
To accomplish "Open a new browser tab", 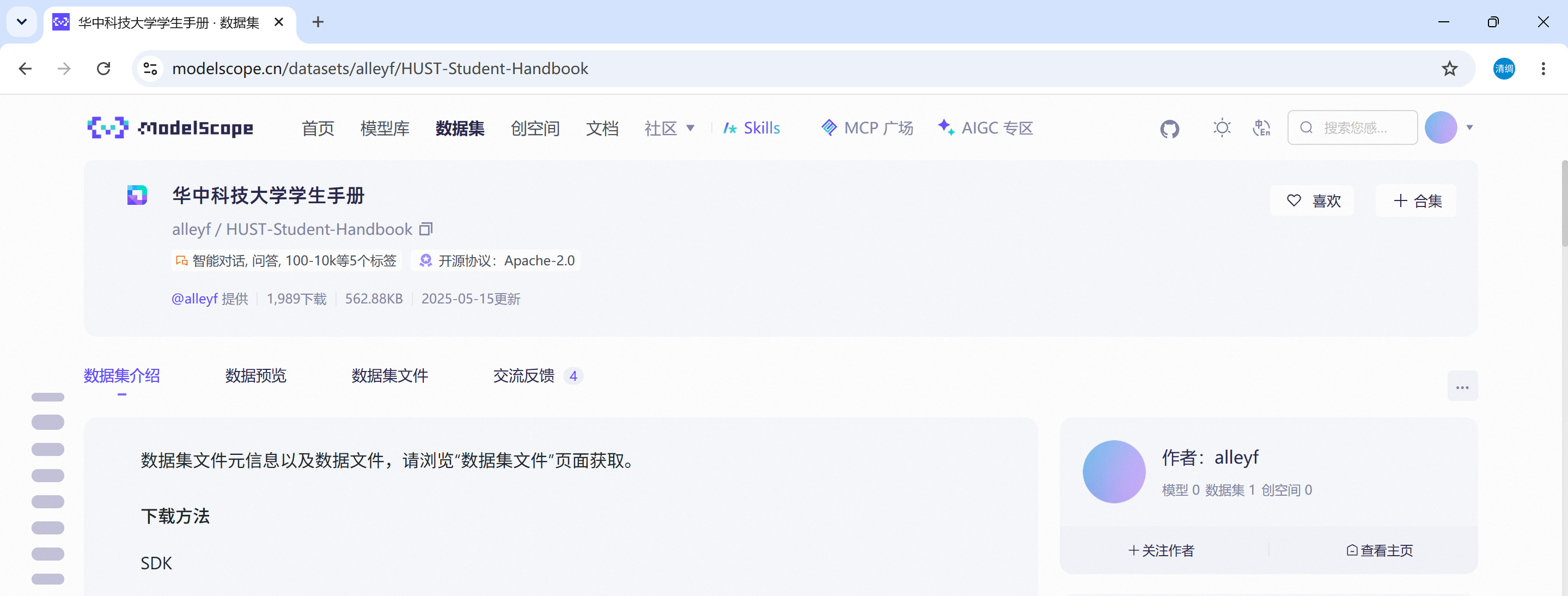I will pos(318,22).
